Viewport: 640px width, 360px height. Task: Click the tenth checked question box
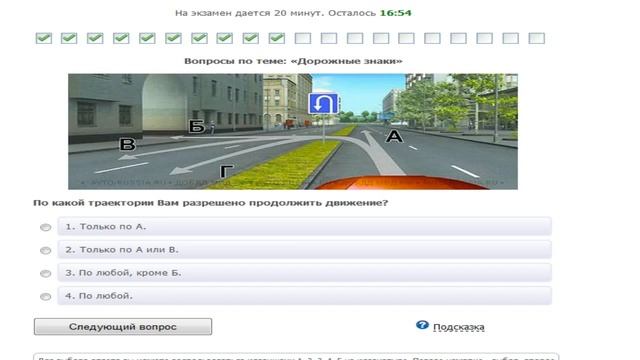click(x=277, y=38)
